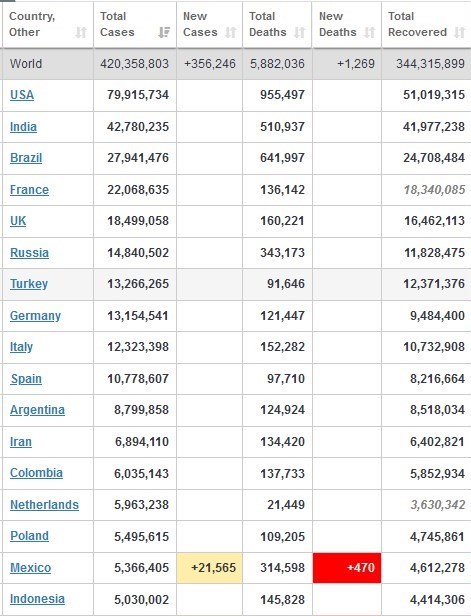
Task: Open the India country page
Action: [x=24, y=127]
